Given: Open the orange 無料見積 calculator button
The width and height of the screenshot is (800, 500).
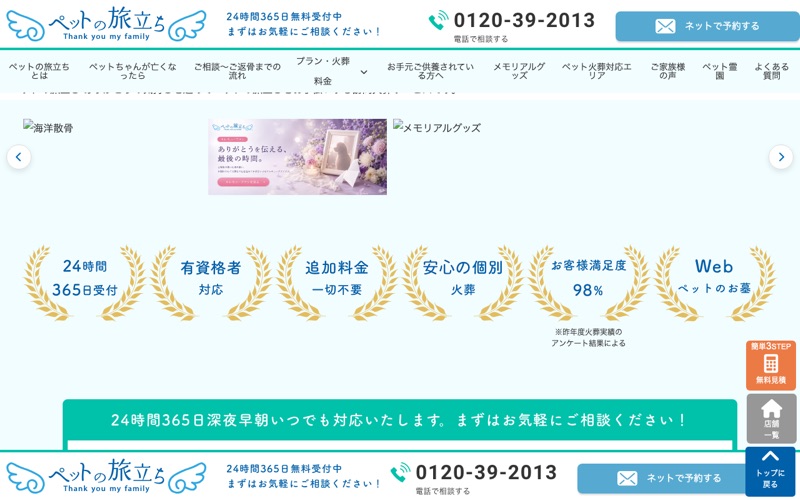Looking at the screenshot, I should (771, 365).
